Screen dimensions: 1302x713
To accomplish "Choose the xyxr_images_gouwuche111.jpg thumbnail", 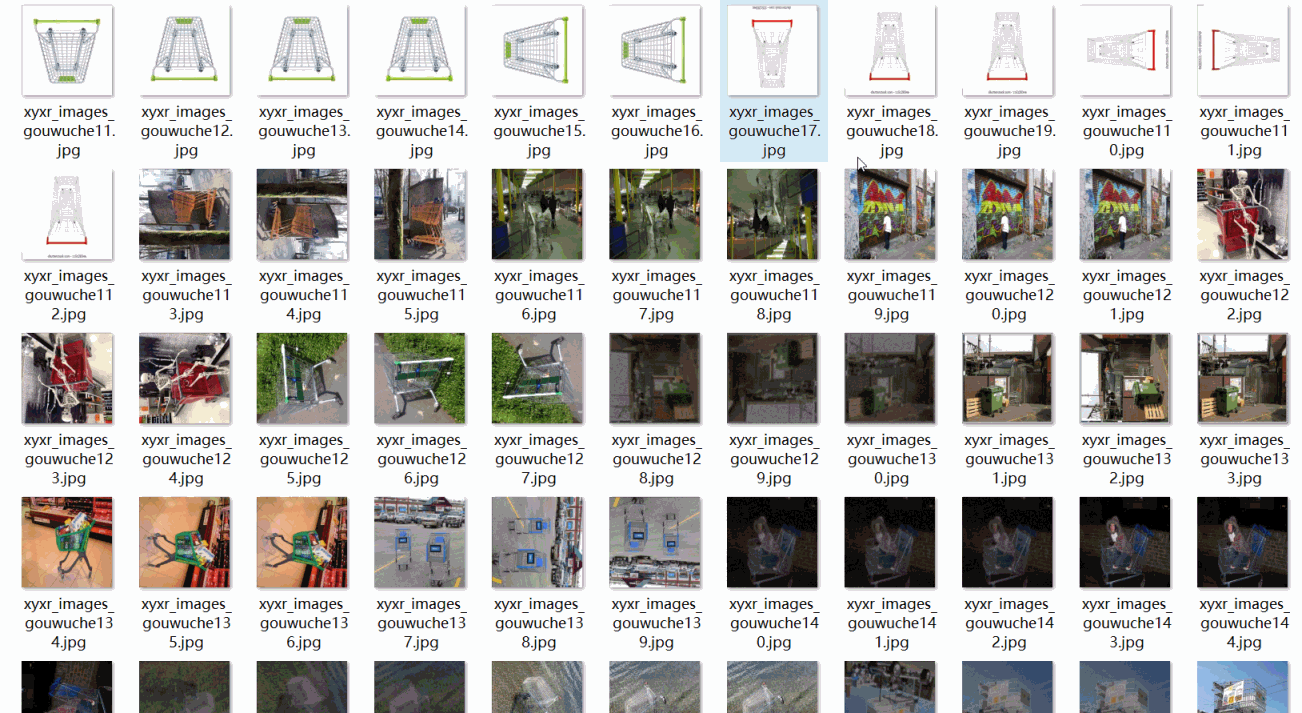I will pos(1244,50).
